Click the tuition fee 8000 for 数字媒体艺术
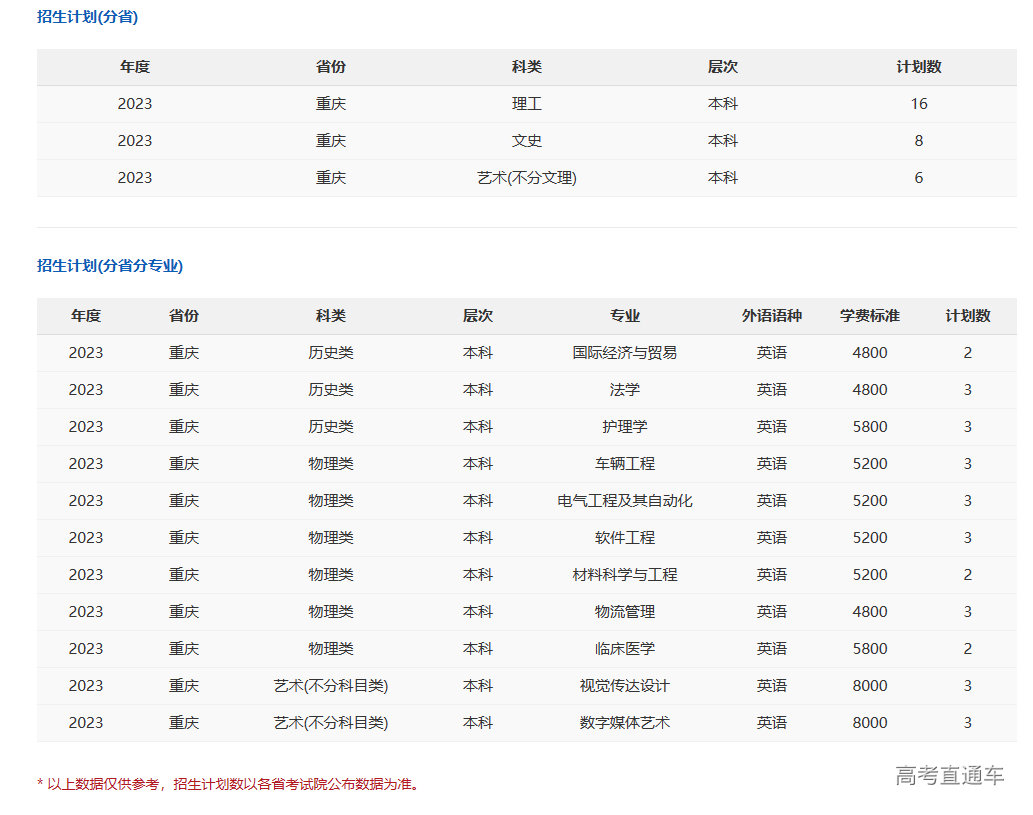 click(870, 722)
